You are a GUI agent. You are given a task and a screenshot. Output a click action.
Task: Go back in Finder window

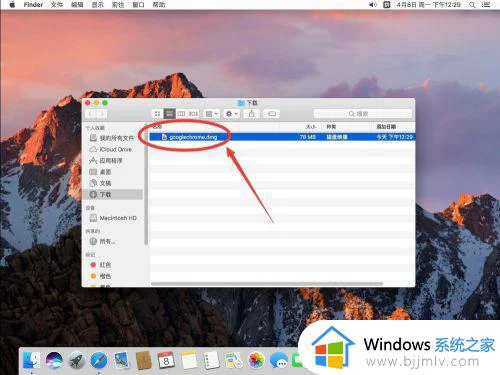[91, 114]
